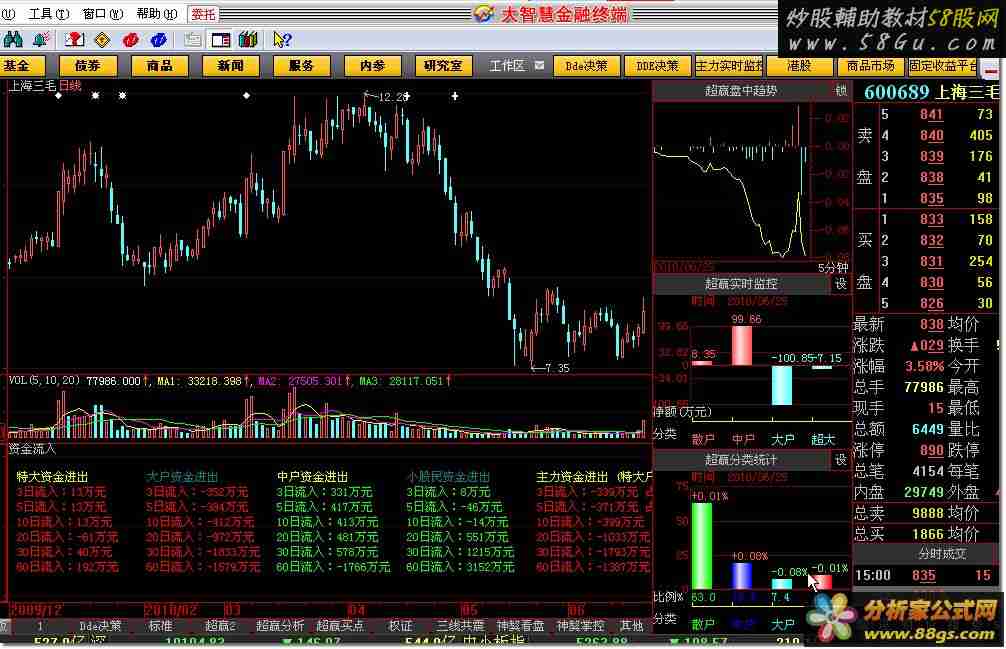The width and height of the screenshot is (1006, 649).
Task: Open the 帮助(H) menu
Action: (154, 14)
